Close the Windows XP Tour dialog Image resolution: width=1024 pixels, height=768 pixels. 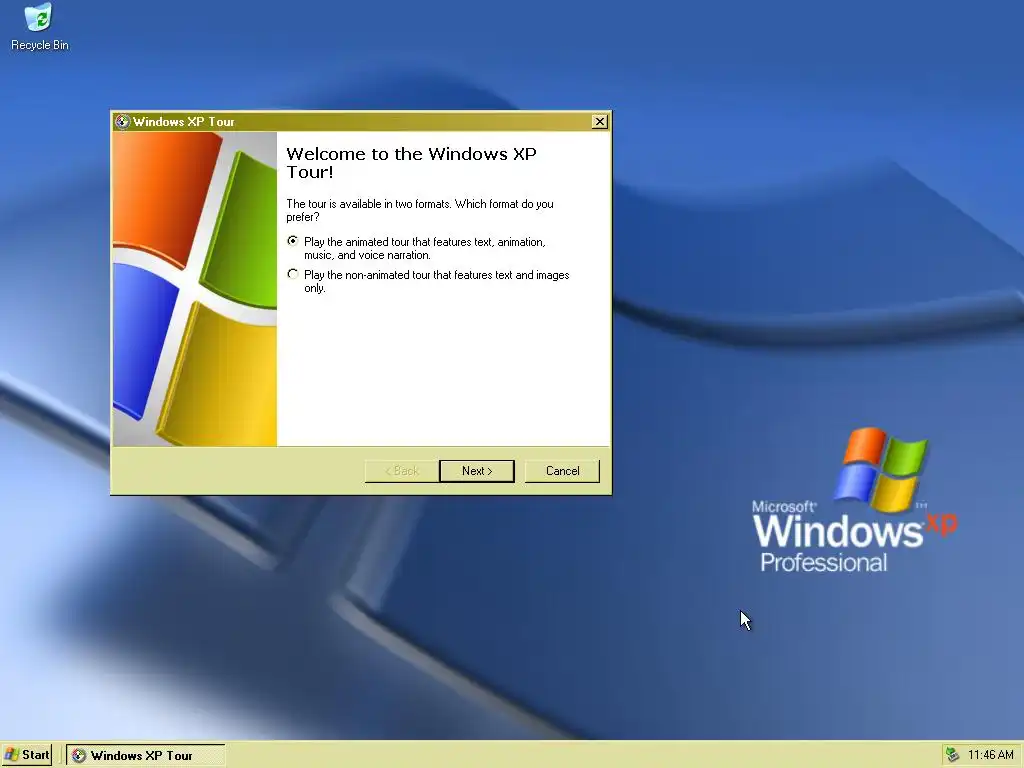pyautogui.click(x=600, y=121)
